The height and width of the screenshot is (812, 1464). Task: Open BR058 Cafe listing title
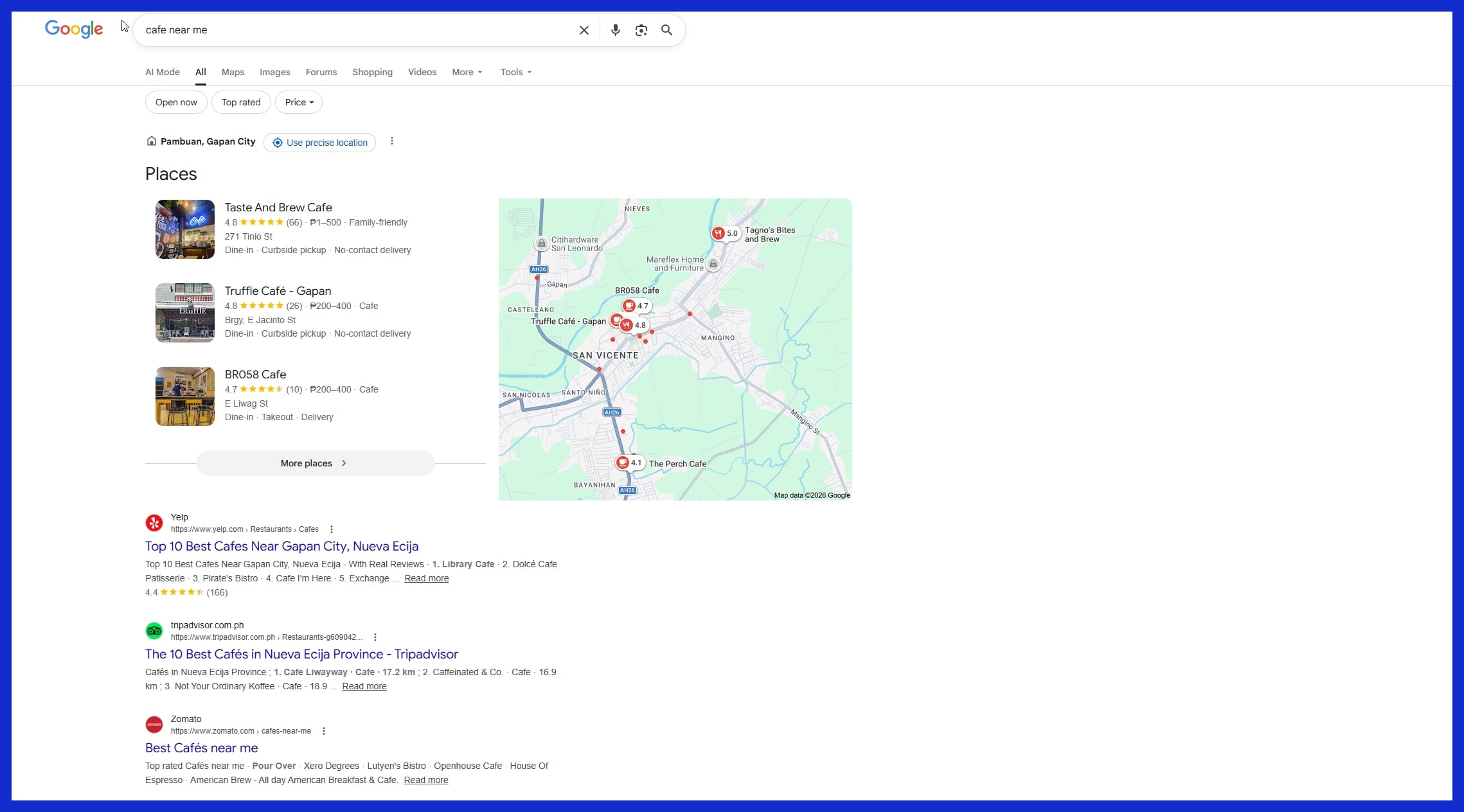click(x=255, y=375)
